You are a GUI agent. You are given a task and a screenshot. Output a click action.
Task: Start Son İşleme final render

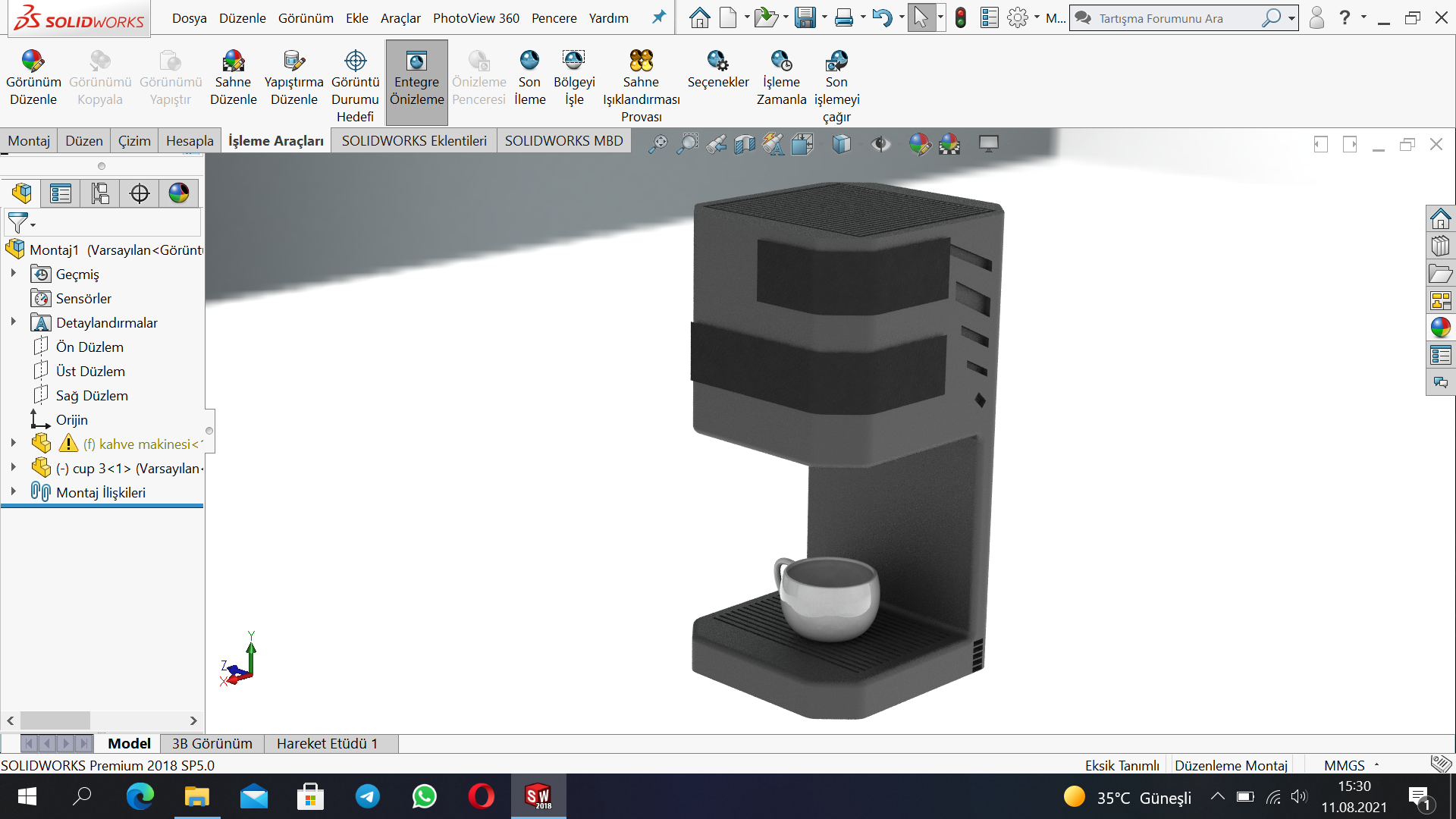[529, 61]
